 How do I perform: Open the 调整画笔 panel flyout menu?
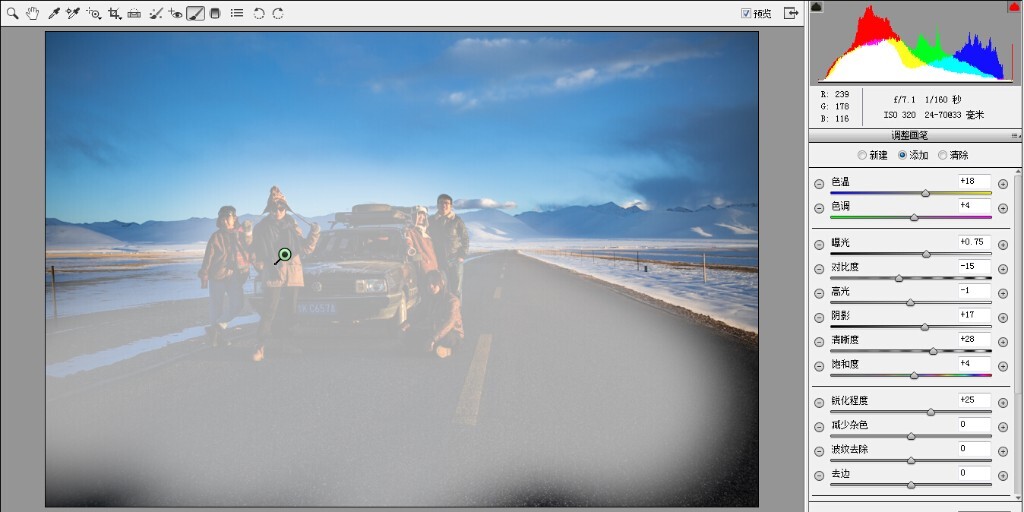[x=1015, y=136]
